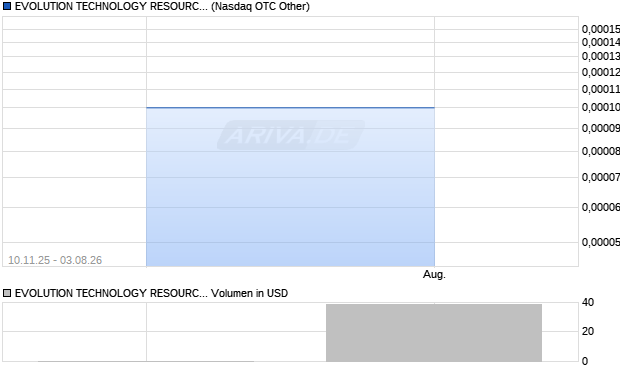620x371 pixels.
Task: Click the 0,00009 price axis label
Action: pyautogui.click(x=601, y=128)
